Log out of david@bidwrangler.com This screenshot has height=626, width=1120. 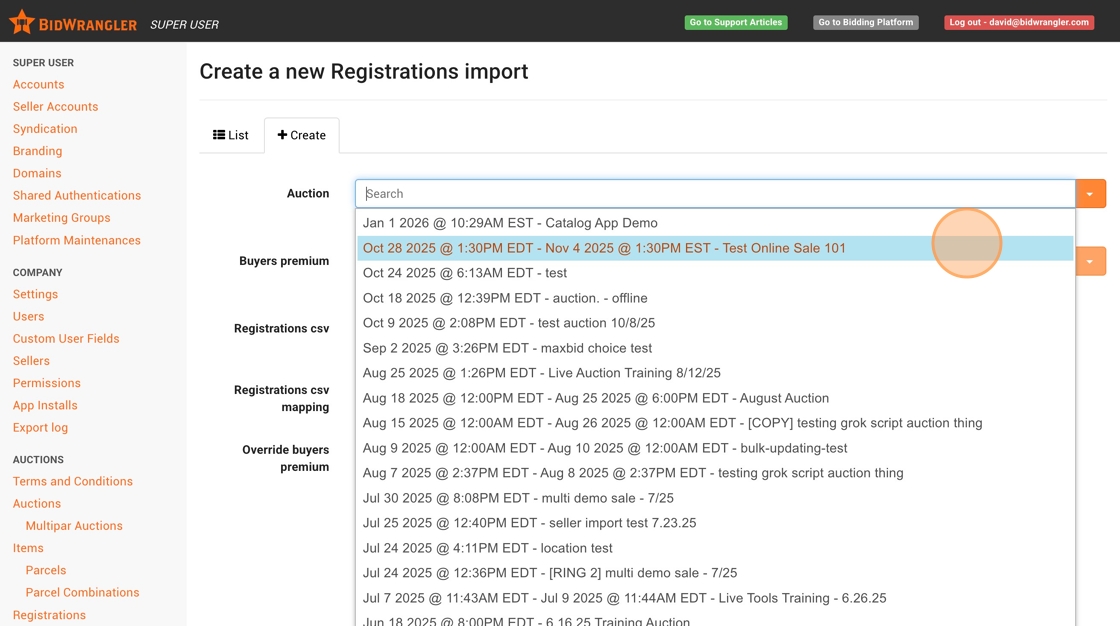click(1018, 22)
